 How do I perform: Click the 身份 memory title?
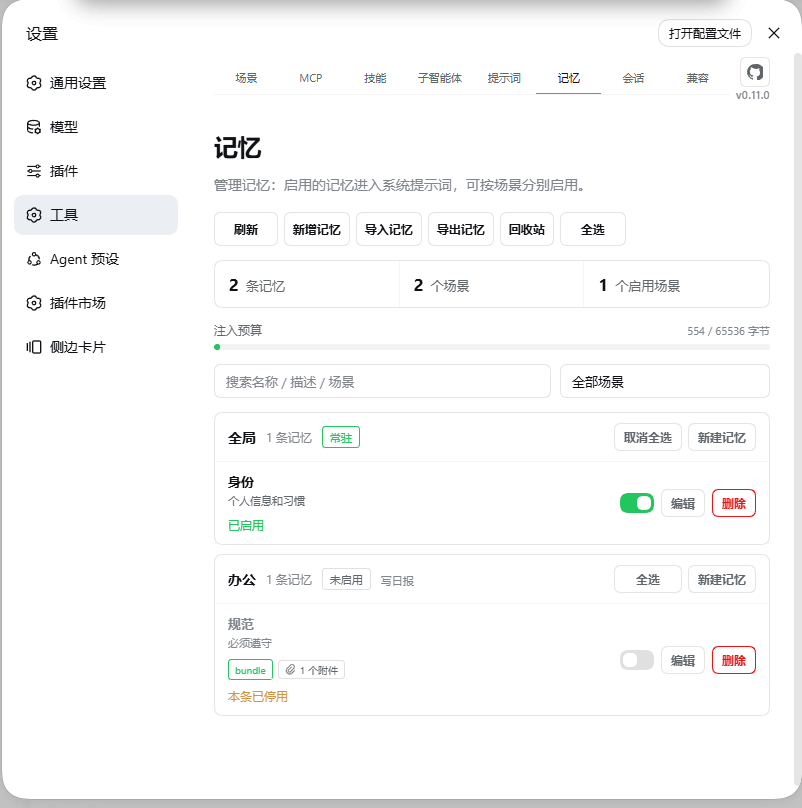click(x=241, y=482)
